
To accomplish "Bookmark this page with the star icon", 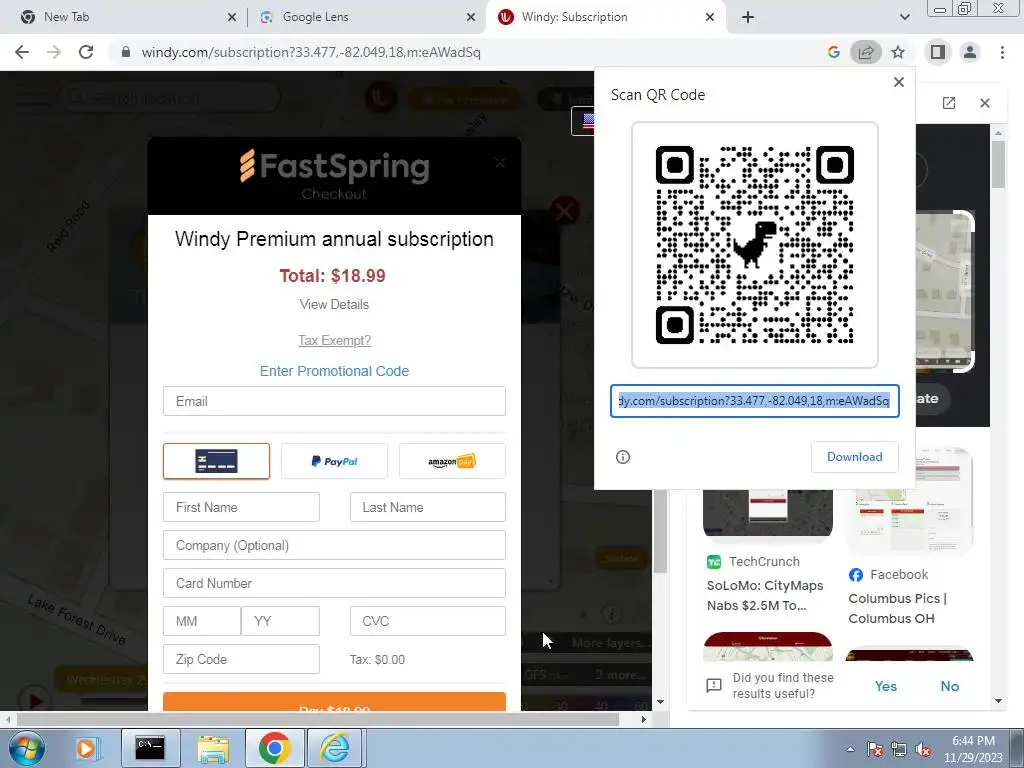I will coord(898,52).
